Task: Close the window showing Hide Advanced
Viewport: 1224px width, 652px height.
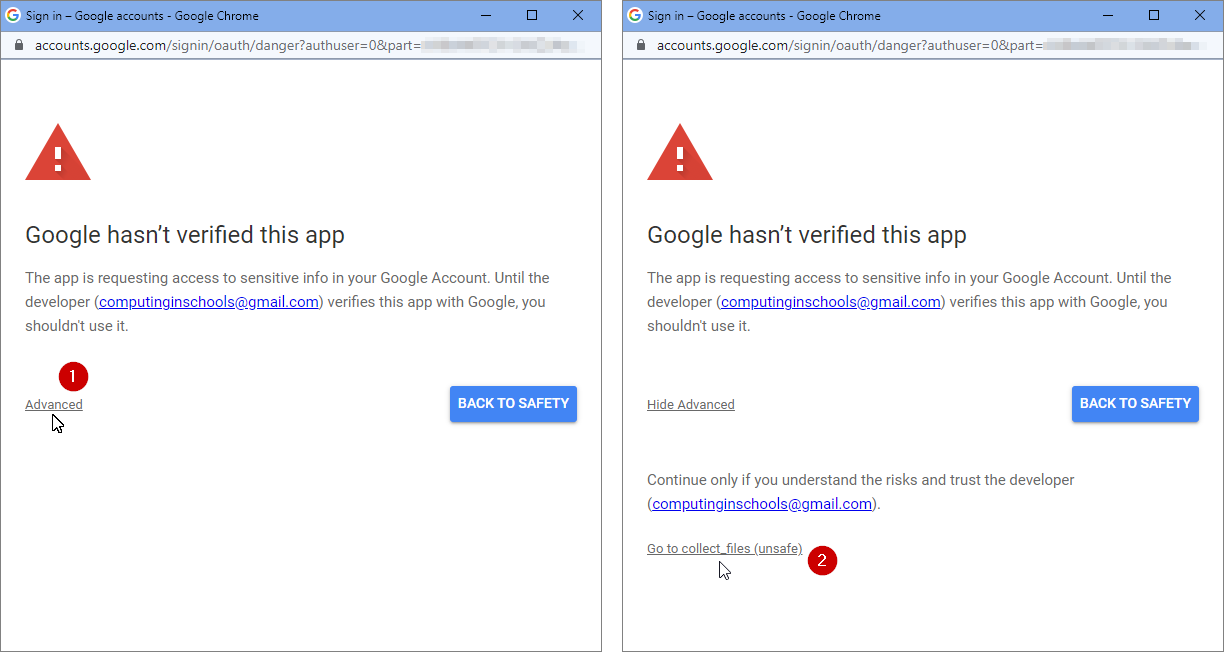Action: 1200,15
